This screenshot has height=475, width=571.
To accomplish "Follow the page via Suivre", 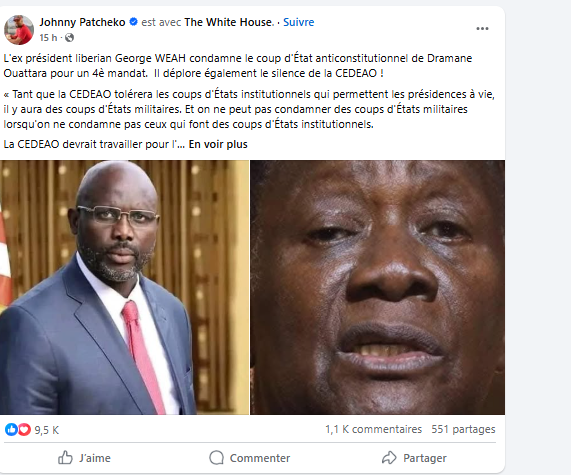I will 299,22.
